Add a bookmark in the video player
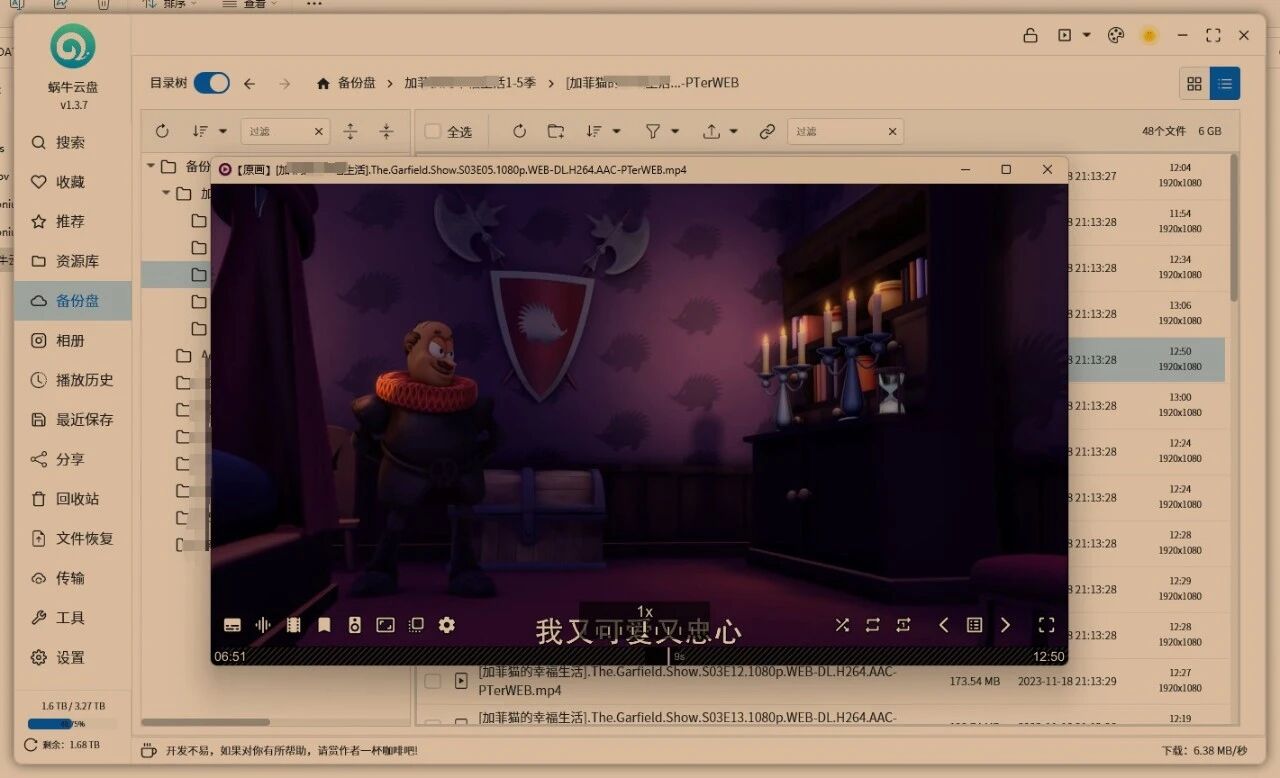The height and width of the screenshot is (778, 1280). pyautogui.click(x=324, y=625)
